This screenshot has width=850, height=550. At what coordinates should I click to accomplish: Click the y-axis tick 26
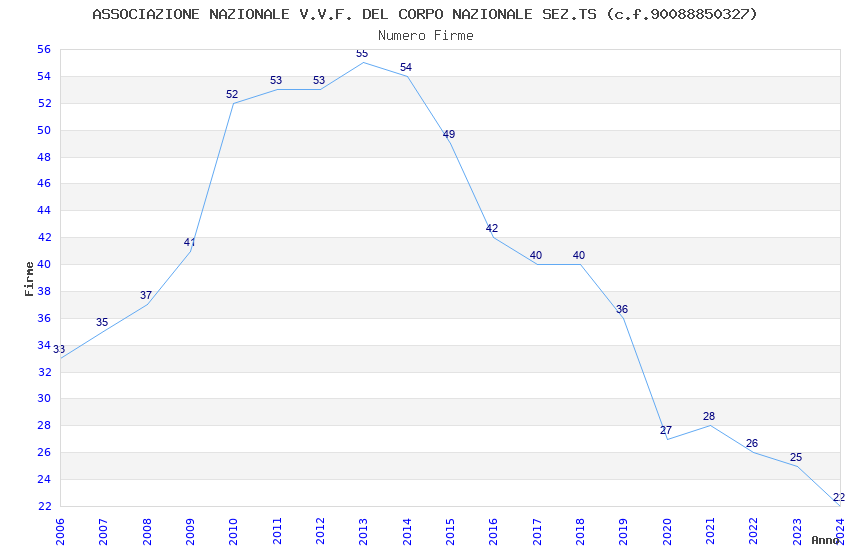(x=44, y=452)
